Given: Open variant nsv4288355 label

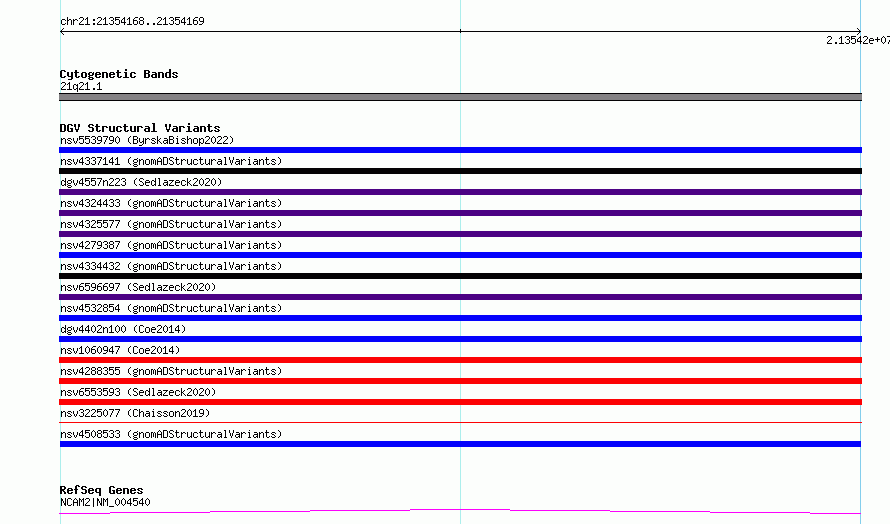Looking at the screenshot, I should [x=171, y=371].
